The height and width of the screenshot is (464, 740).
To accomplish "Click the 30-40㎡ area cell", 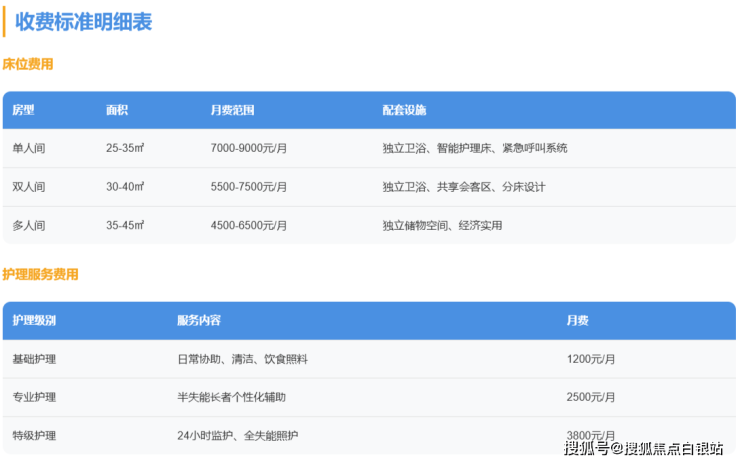I will click(x=125, y=187).
